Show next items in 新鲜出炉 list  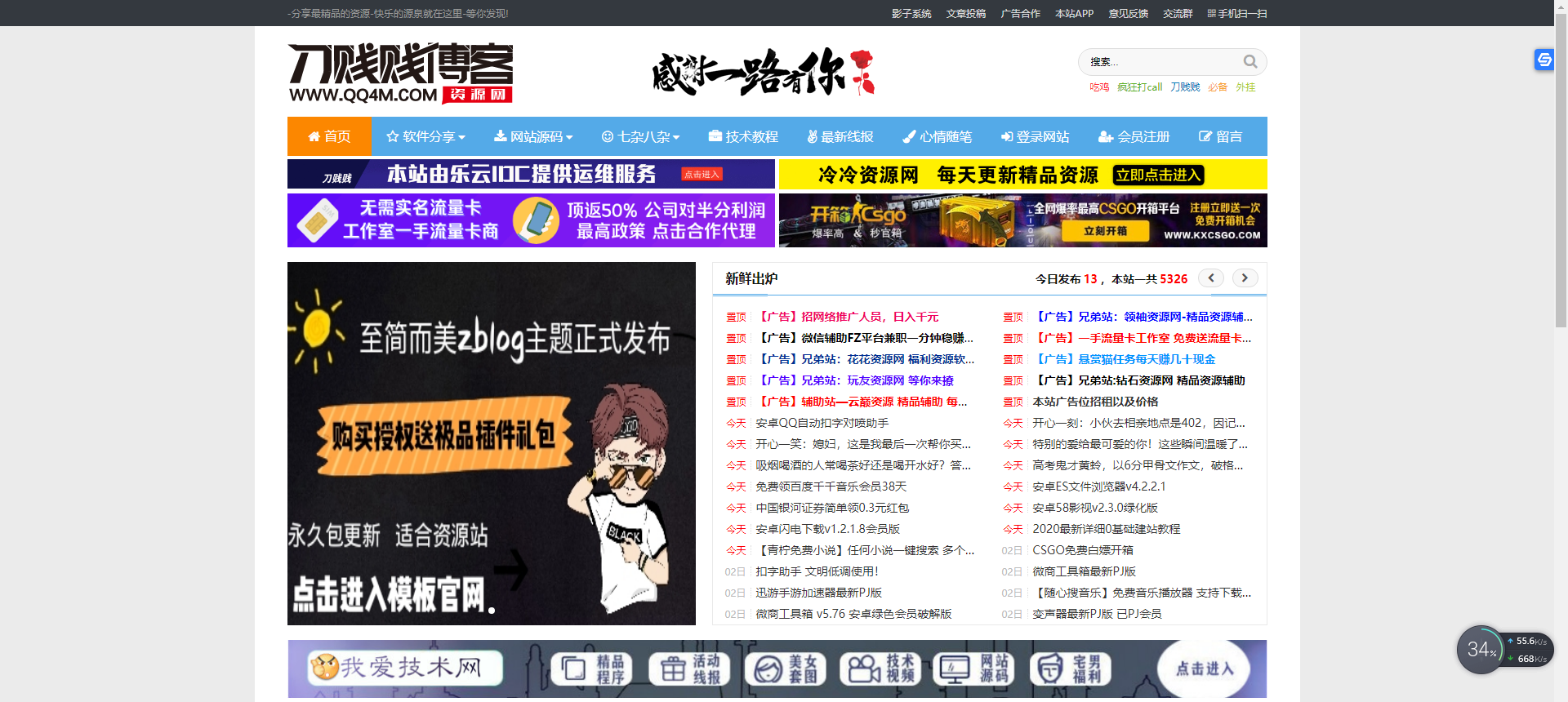[1245, 278]
